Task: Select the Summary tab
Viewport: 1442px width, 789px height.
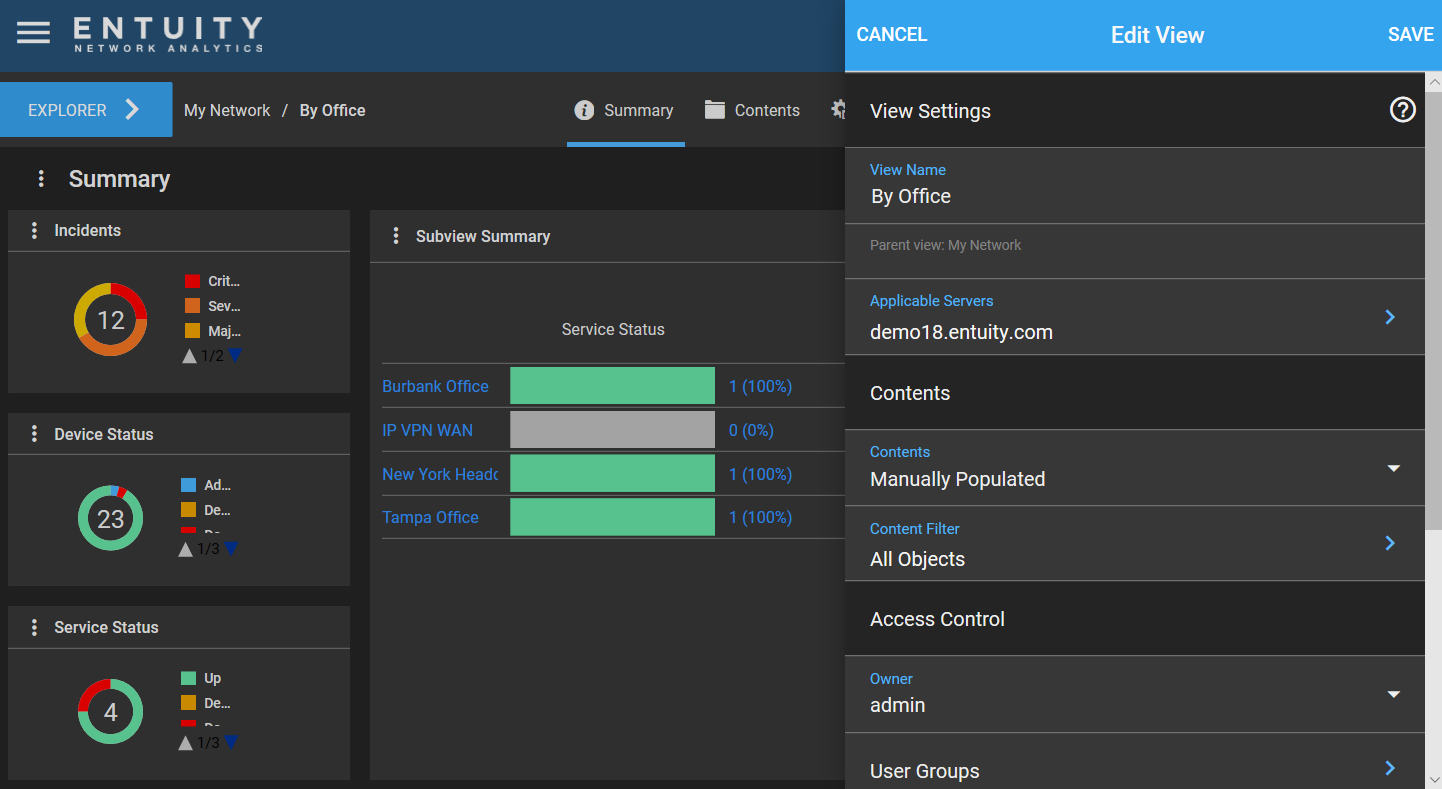Action: [625, 110]
